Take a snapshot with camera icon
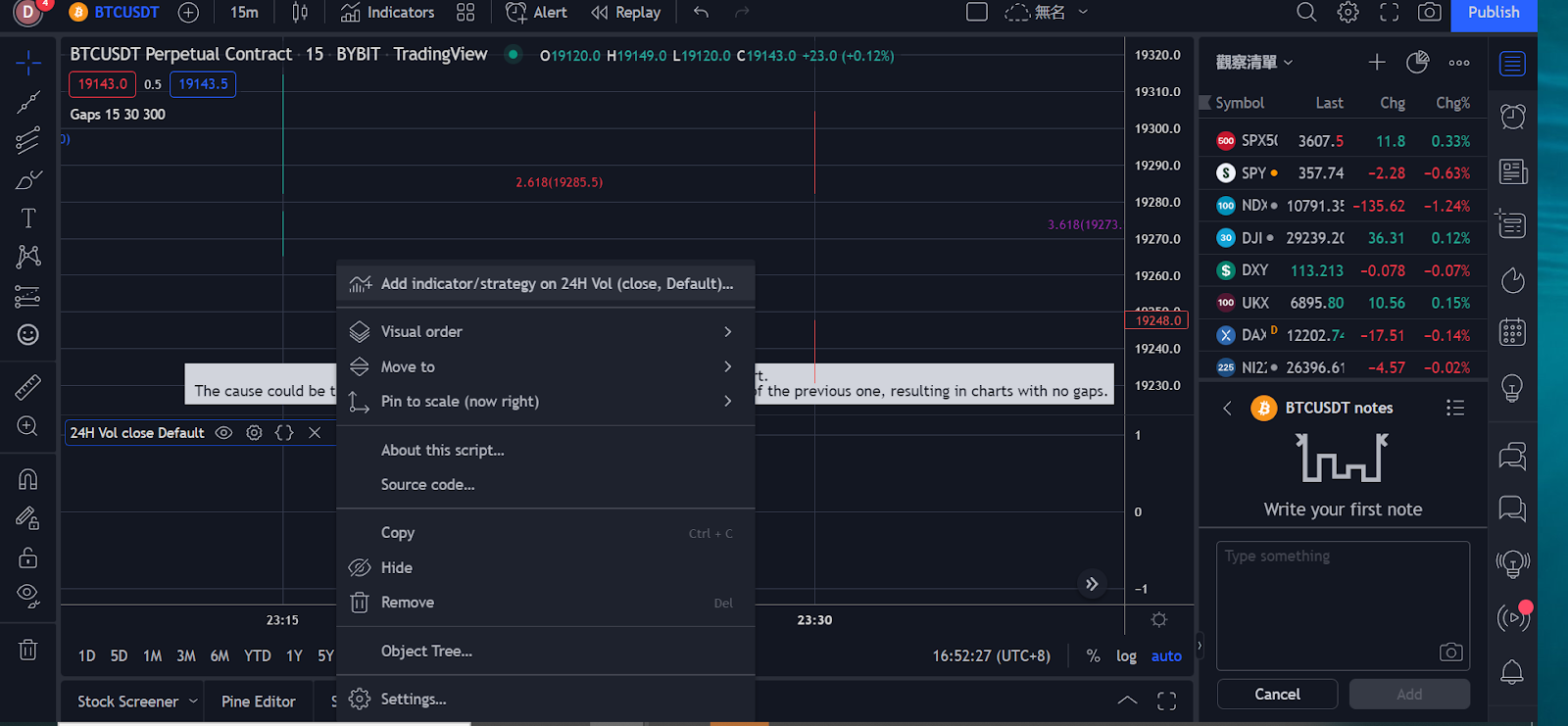 point(1430,13)
